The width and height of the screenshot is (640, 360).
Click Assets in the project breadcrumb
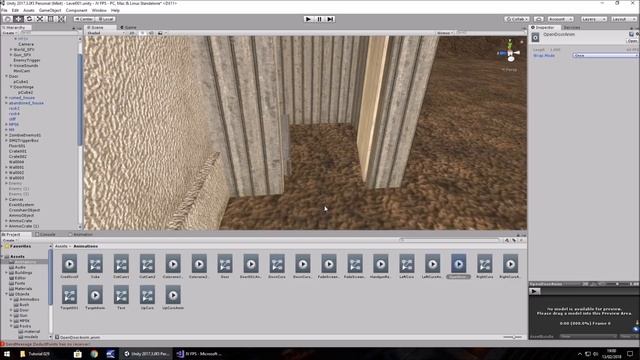pos(61,246)
